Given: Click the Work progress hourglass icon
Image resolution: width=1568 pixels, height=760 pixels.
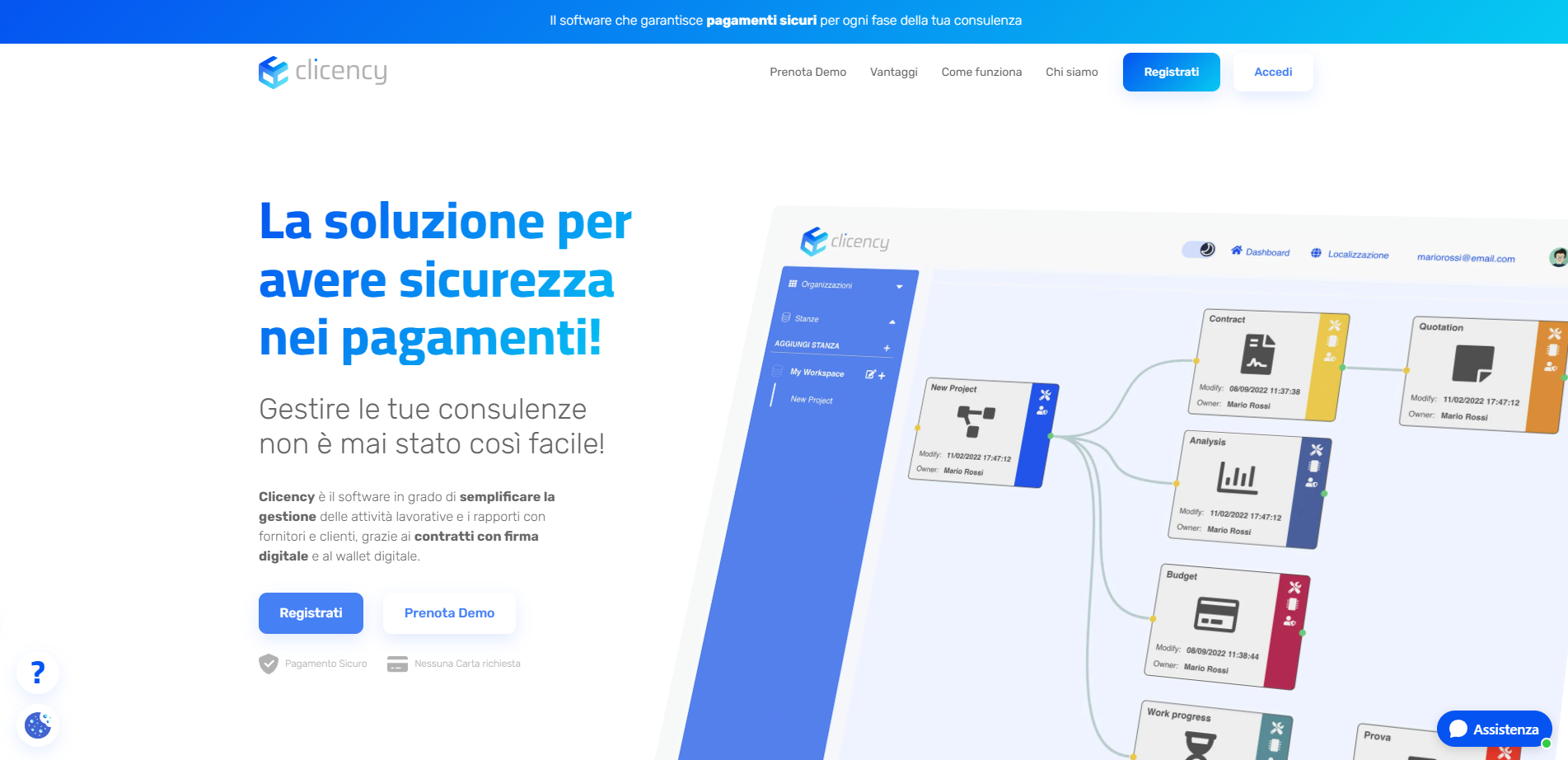Looking at the screenshot, I should [x=1199, y=746].
